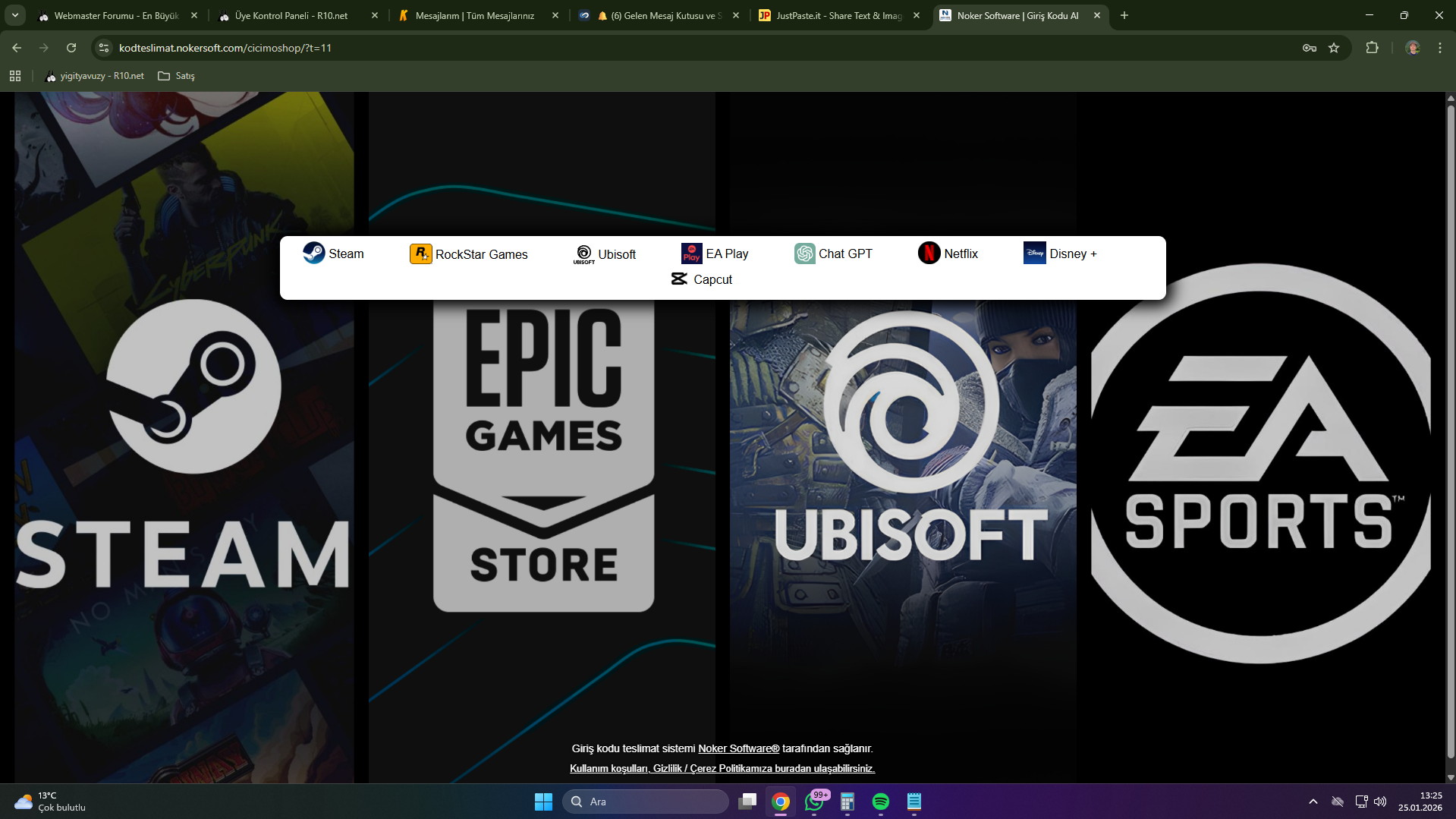Select the Noker Software Giriş Kodu tab

click(1020, 15)
